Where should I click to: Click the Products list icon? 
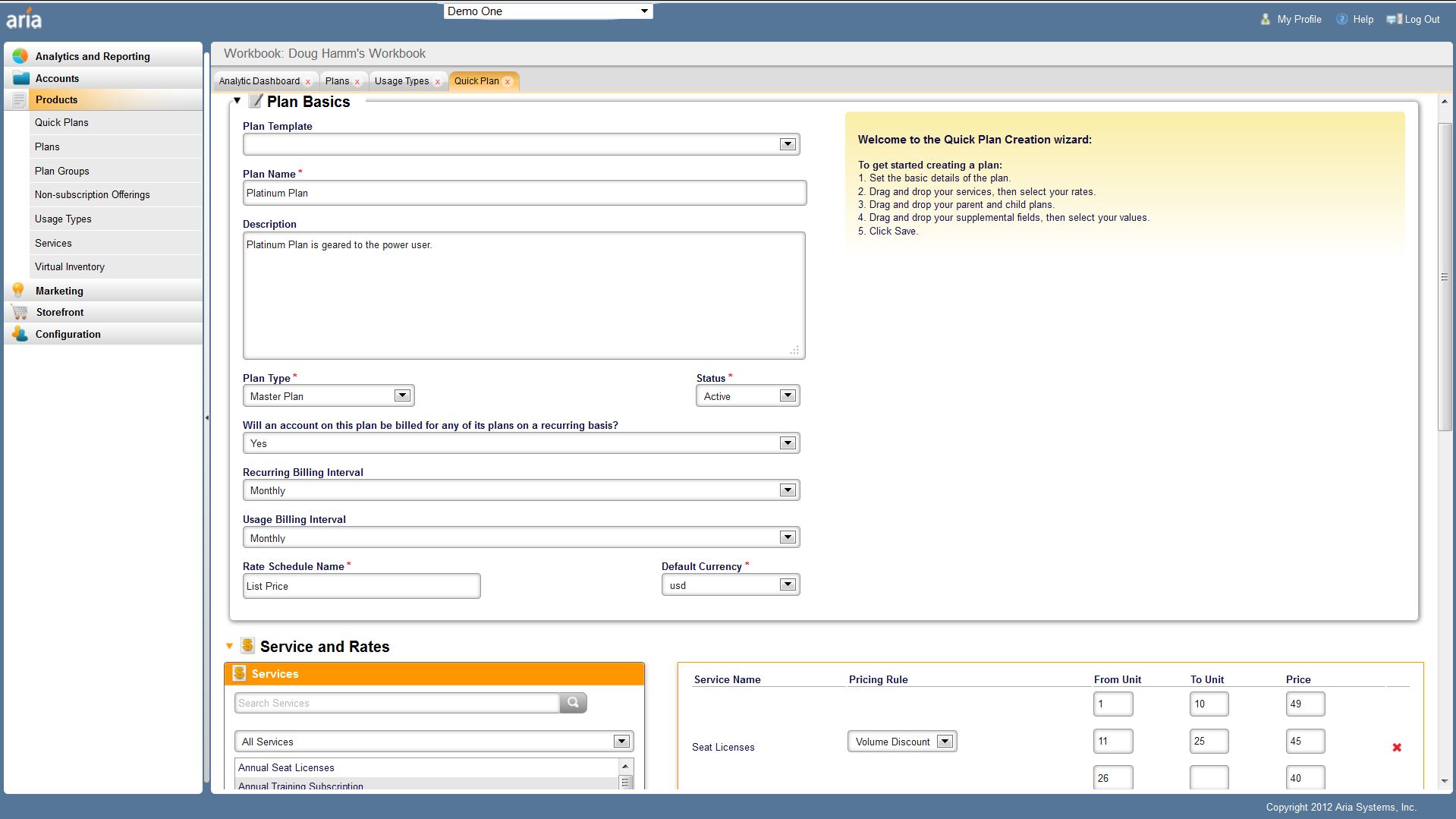pyautogui.click(x=19, y=99)
